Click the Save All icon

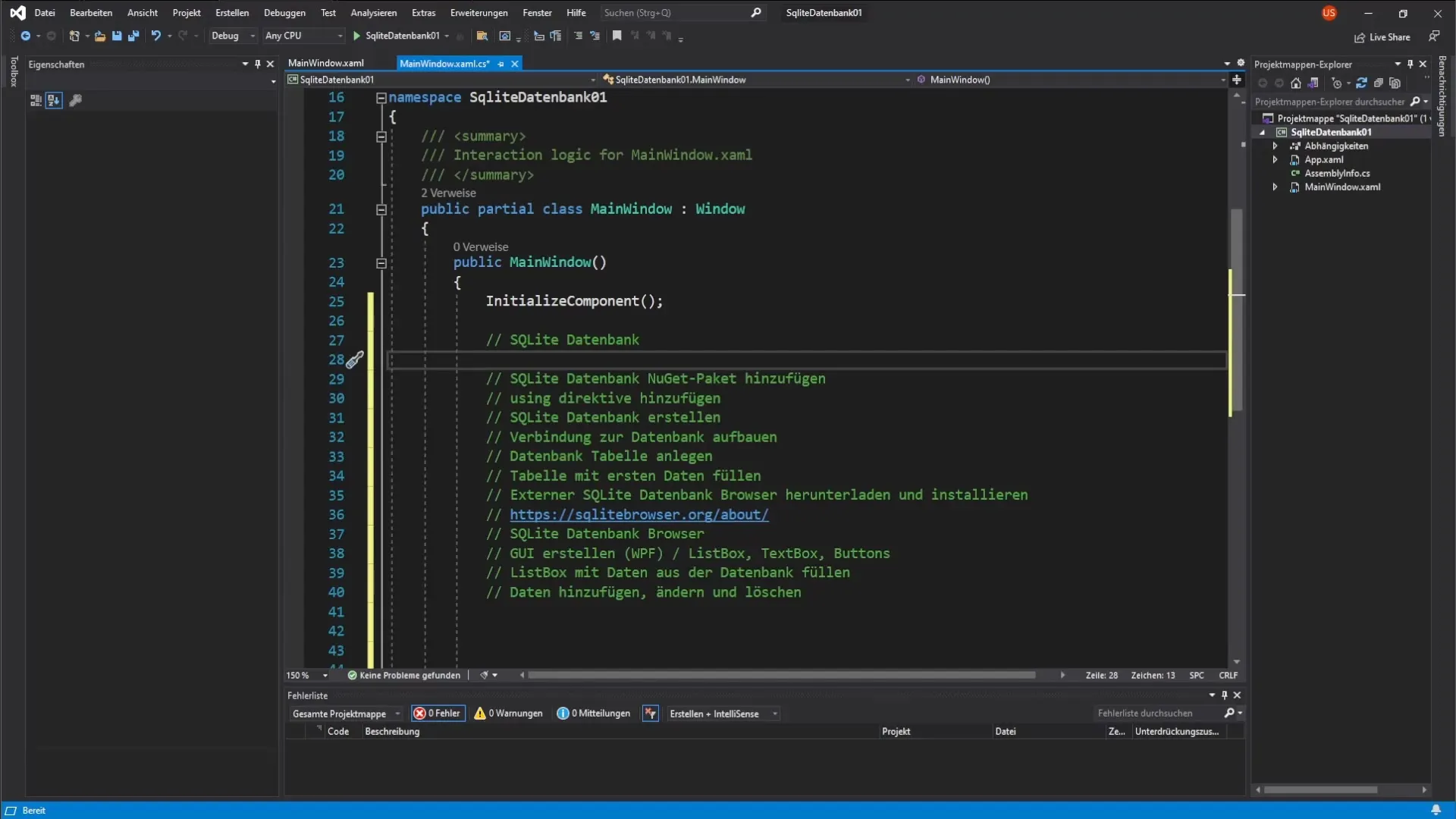pyautogui.click(x=133, y=36)
